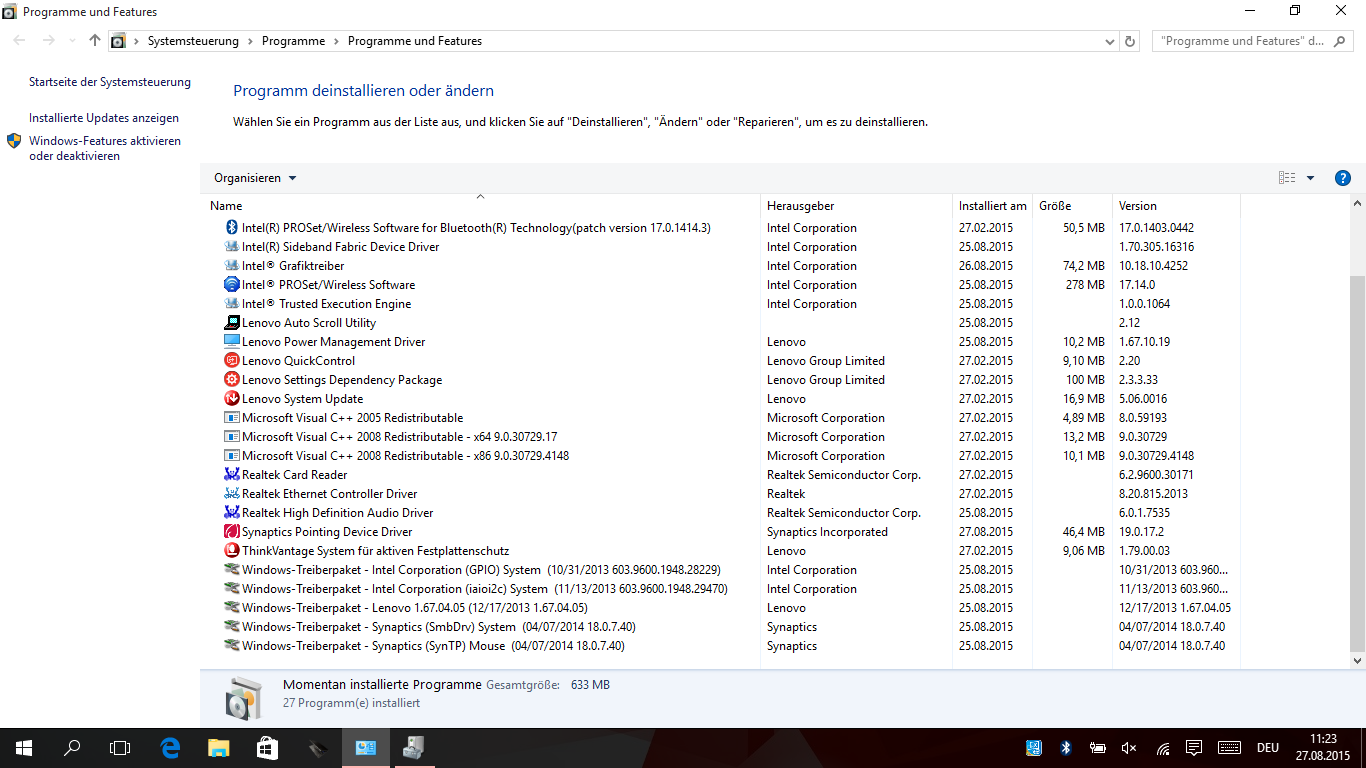The height and width of the screenshot is (768, 1366).
Task: Sort by the Herausgeber column header
Action: pos(856,205)
